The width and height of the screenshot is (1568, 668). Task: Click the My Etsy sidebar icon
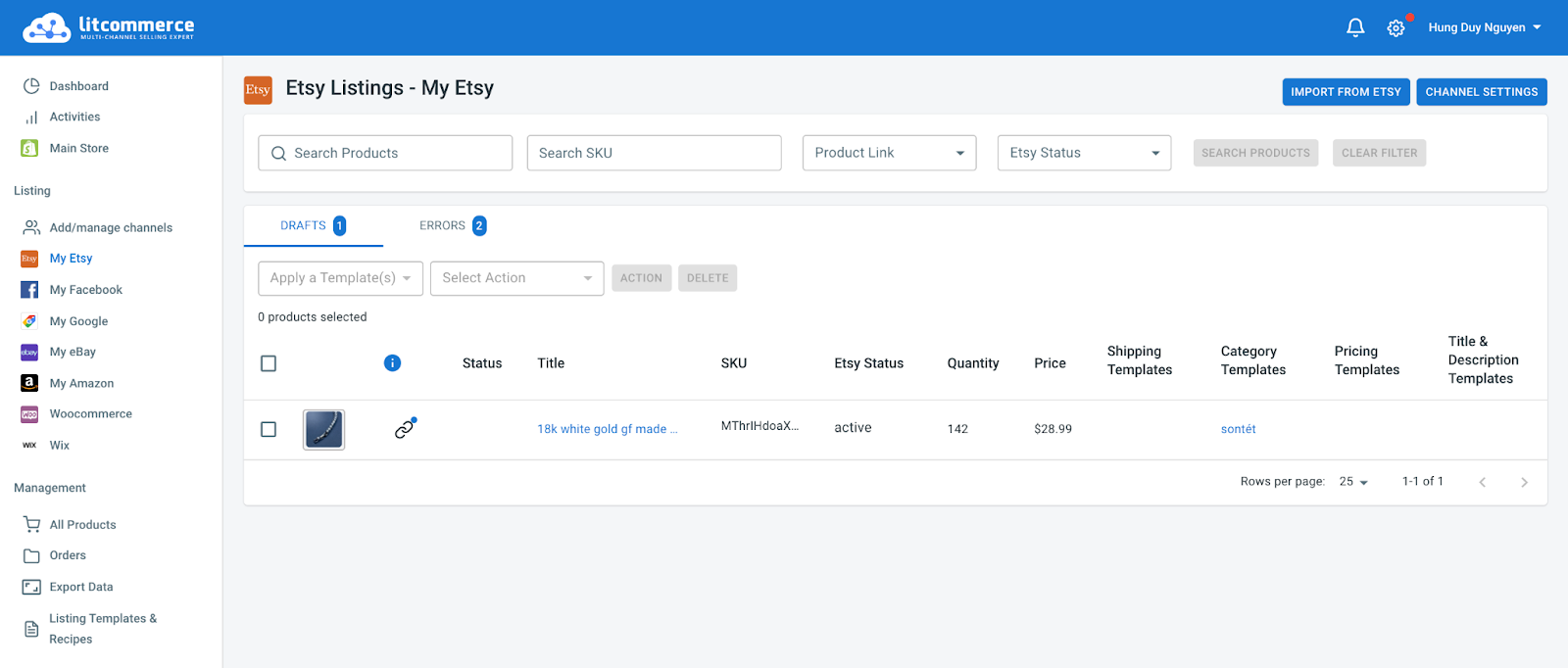[29, 259]
